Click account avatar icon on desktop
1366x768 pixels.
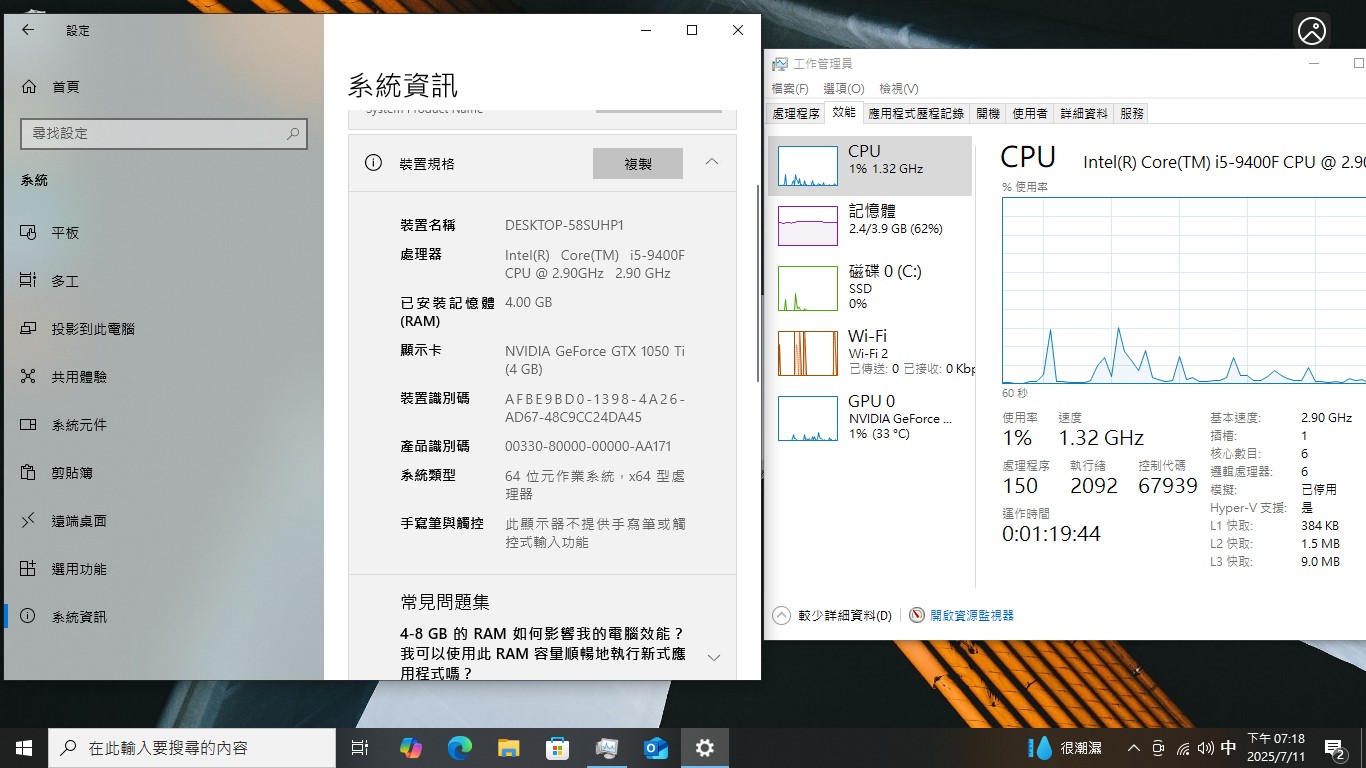pyautogui.click(x=1312, y=31)
